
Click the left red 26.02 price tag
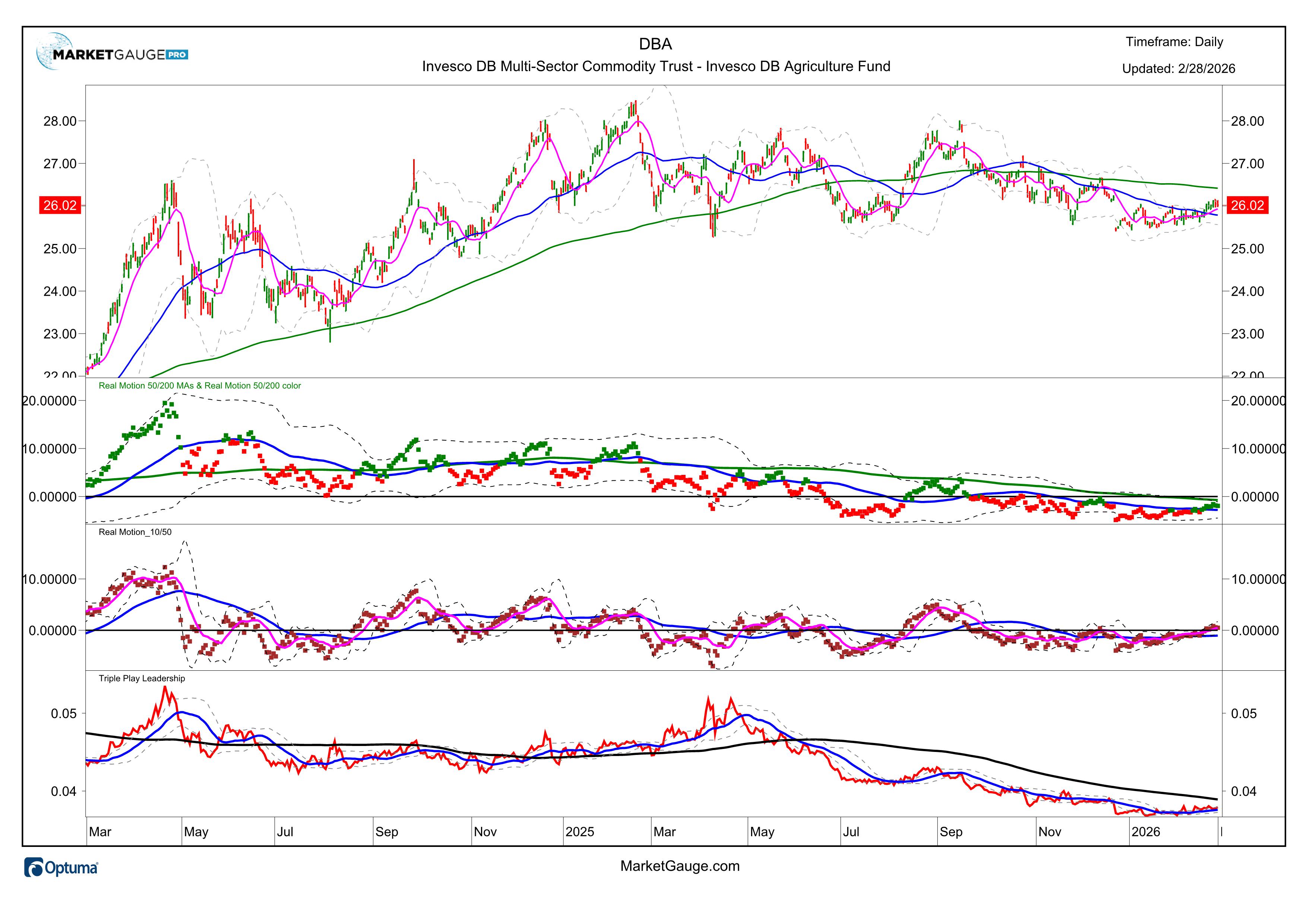coord(60,205)
